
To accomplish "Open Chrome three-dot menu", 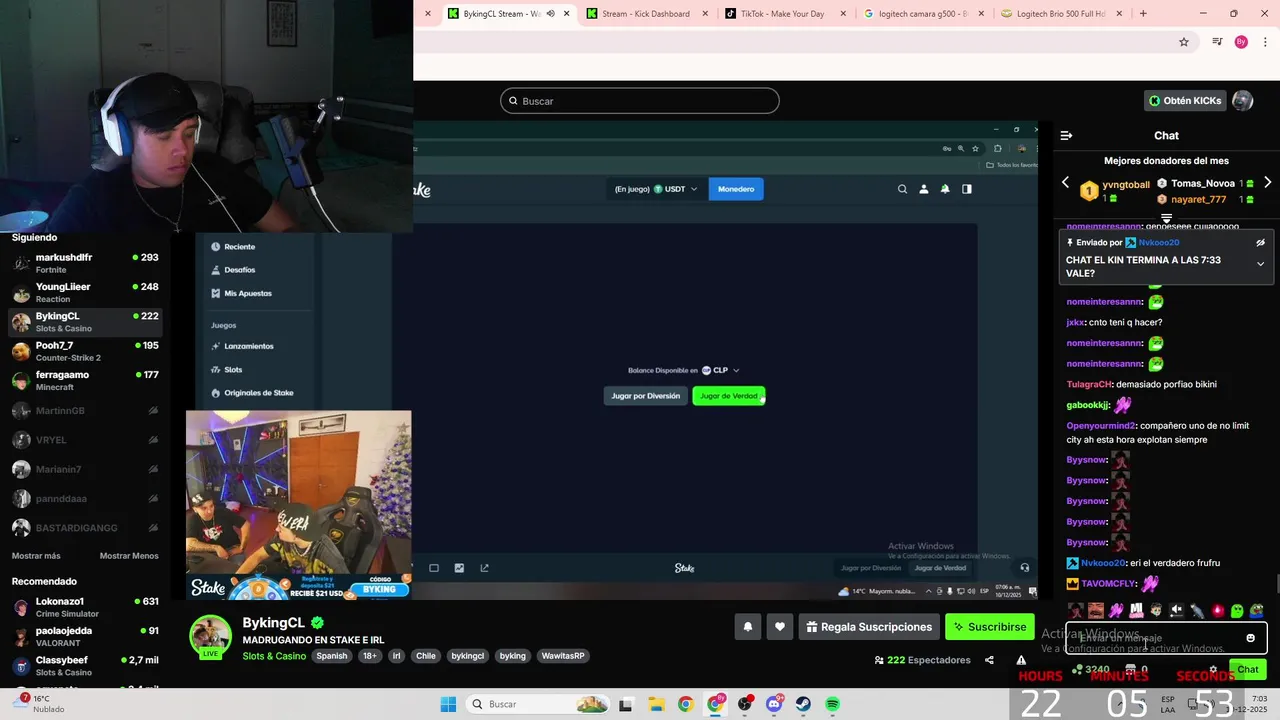I will [x=1266, y=42].
